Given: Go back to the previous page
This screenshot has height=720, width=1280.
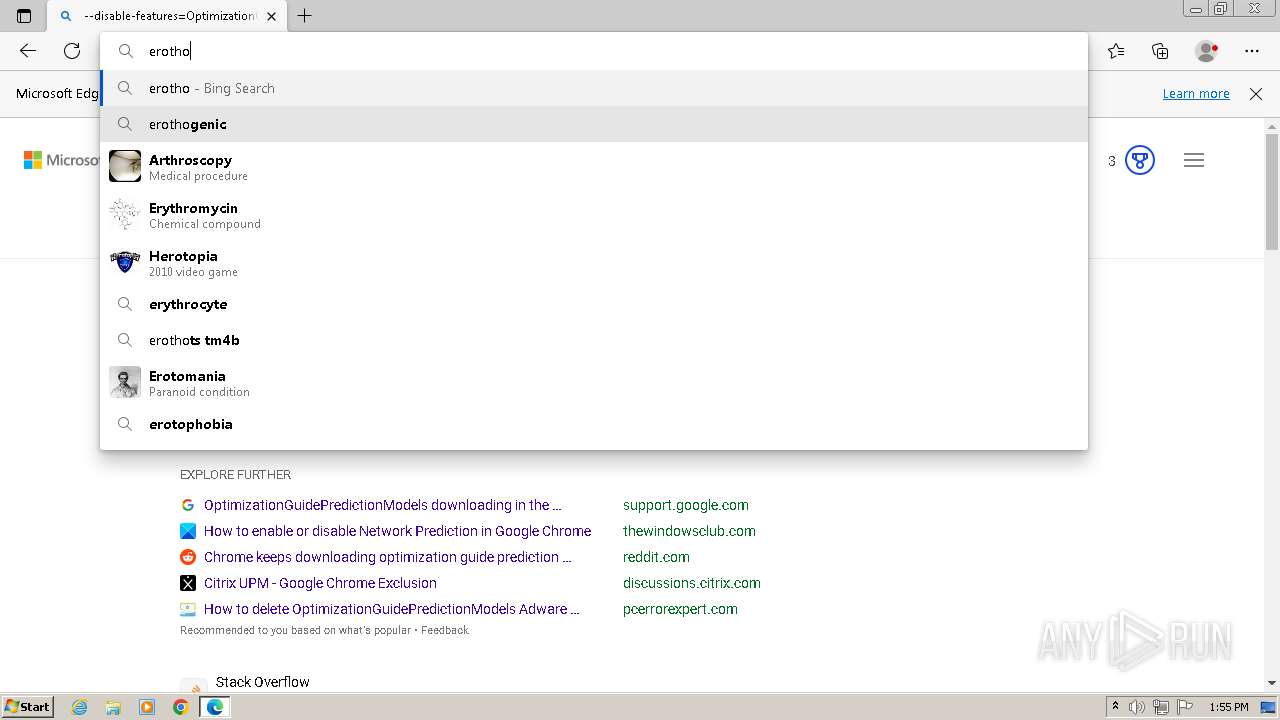Looking at the screenshot, I should 28,51.
